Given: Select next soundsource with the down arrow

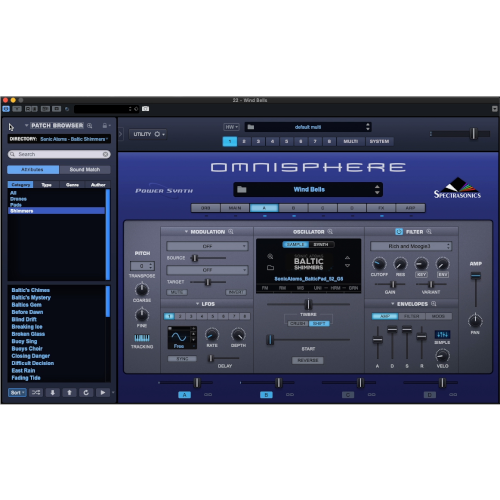Looking at the screenshot, I should (347, 266).
